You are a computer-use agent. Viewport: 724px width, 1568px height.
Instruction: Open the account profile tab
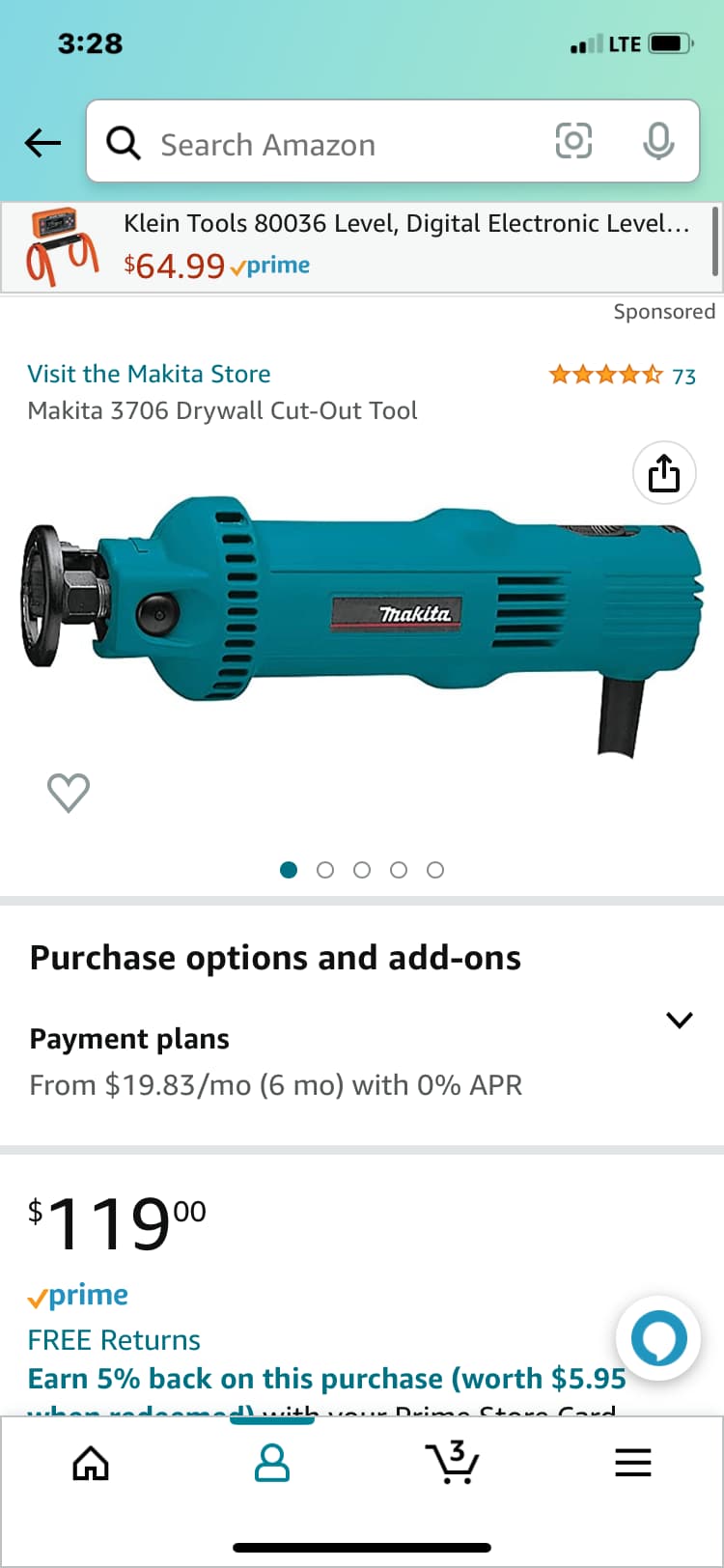pos(271,1463)
